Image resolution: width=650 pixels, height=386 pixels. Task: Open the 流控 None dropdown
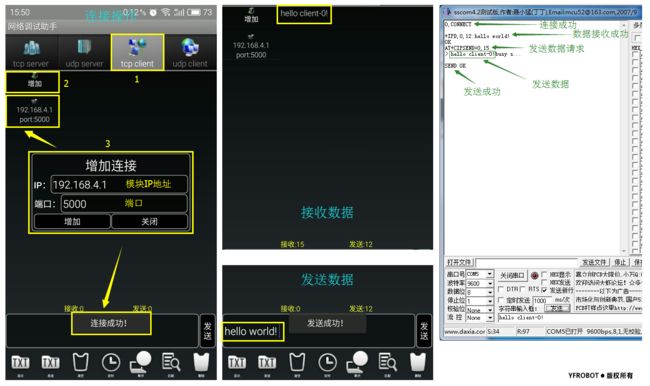point(480,318)
